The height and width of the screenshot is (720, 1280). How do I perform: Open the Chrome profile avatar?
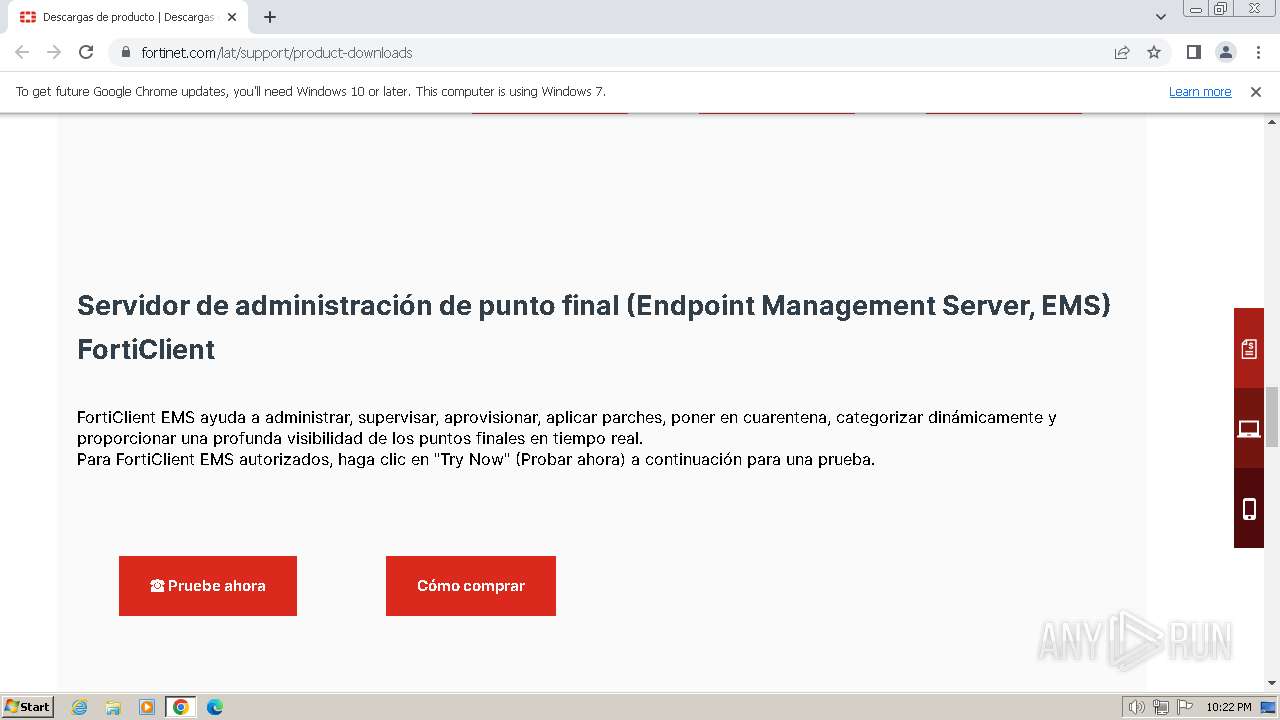click(1225, 52)
